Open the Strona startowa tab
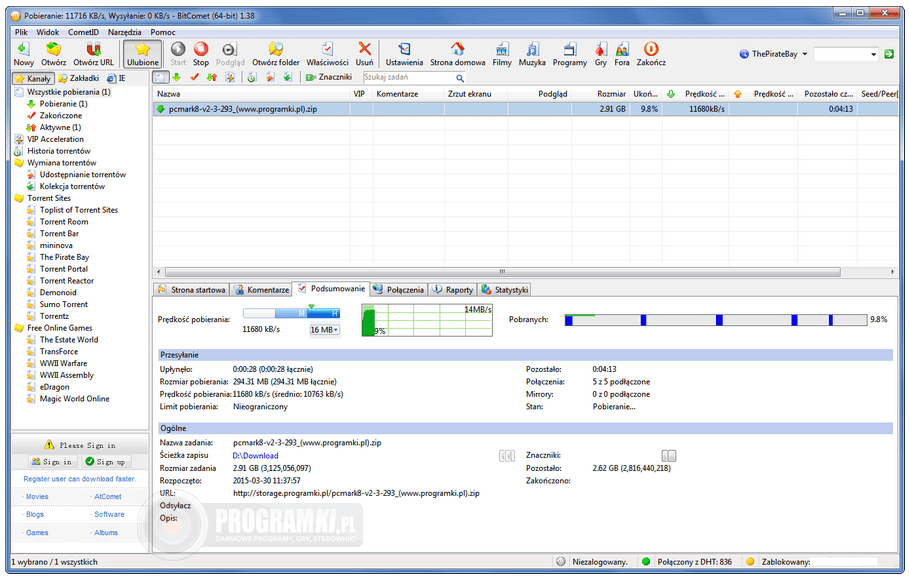Screen dimensions: 909x579 click(192, 290)
